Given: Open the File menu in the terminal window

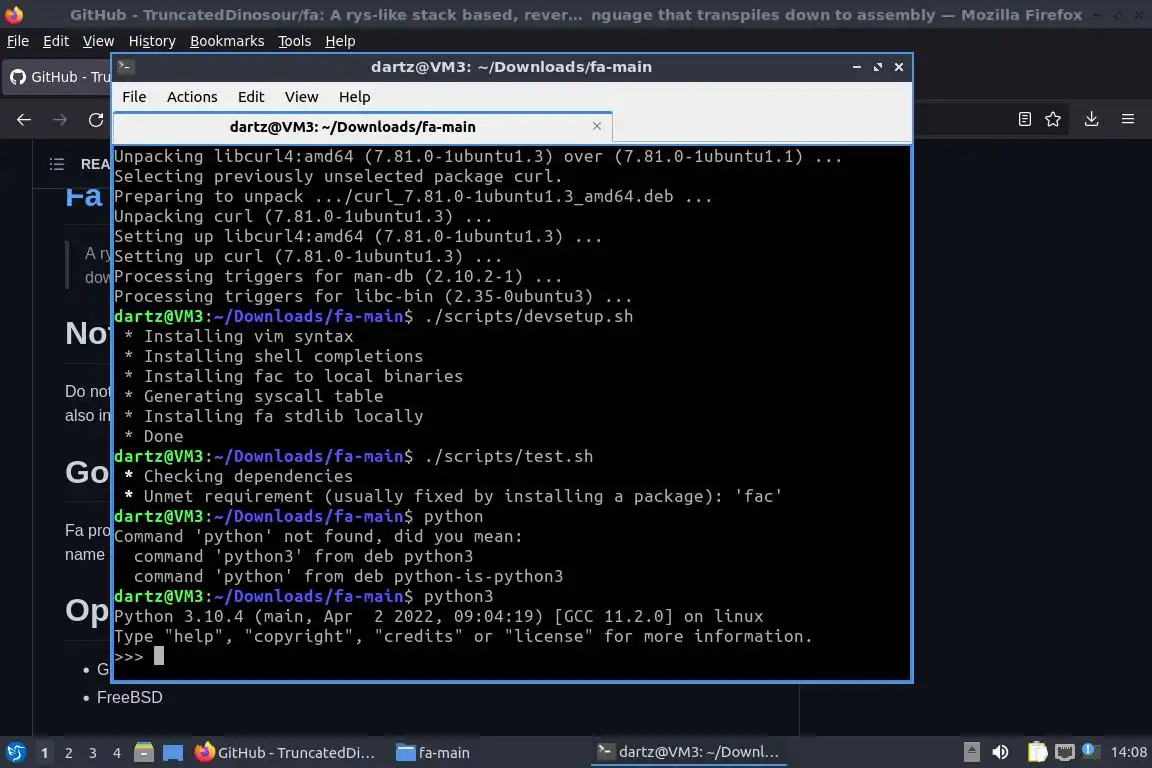Looking at the screenshot, I should [134, 97].
